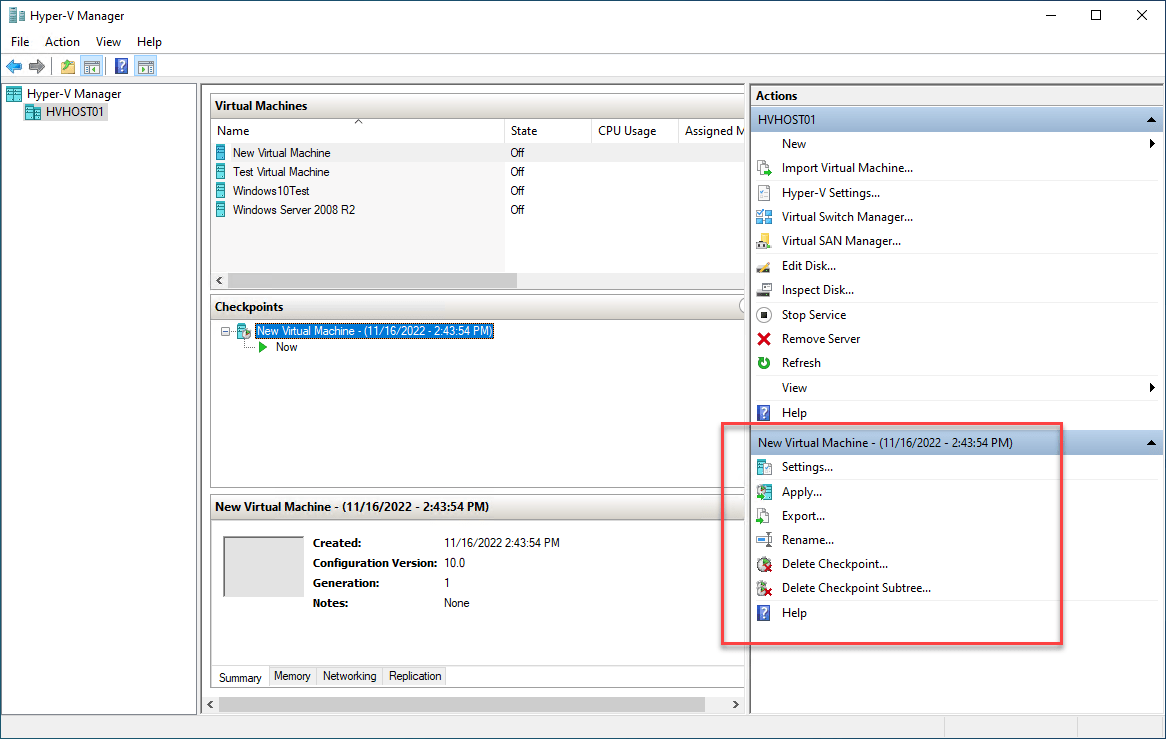Select the New Virtual Machine checkpoint entry
The image size is (1166, 739).
pyautogui.click(x=374, y=331)
